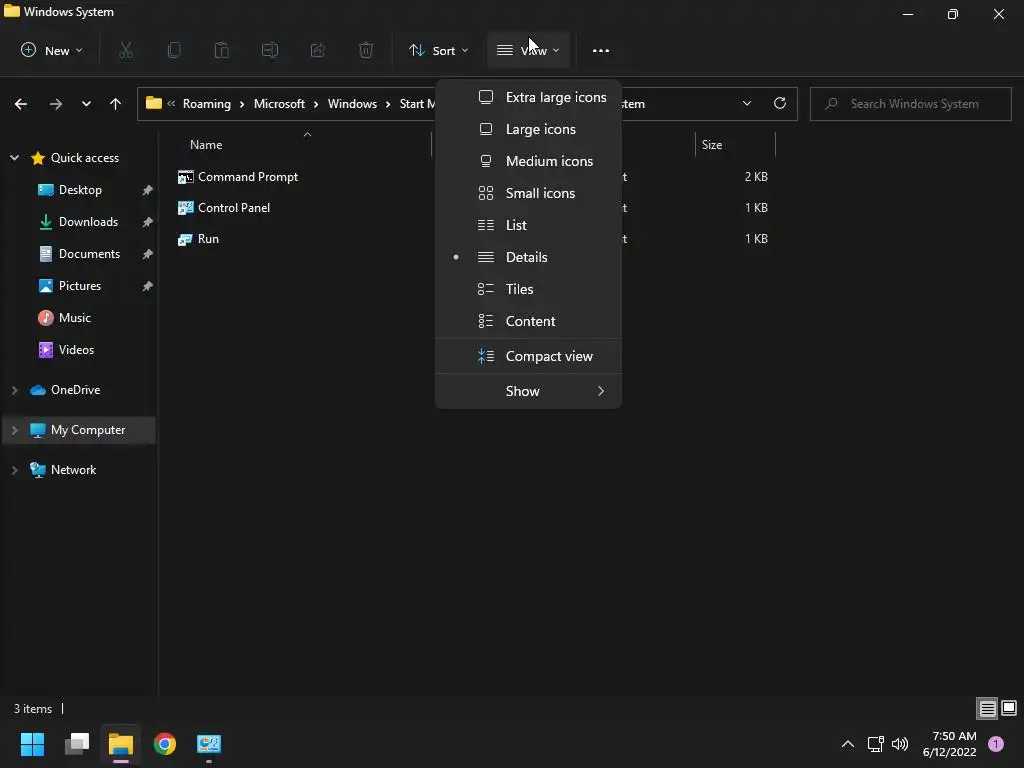
Task: Choose Details in View menu
Action: (x=528, y=257)
